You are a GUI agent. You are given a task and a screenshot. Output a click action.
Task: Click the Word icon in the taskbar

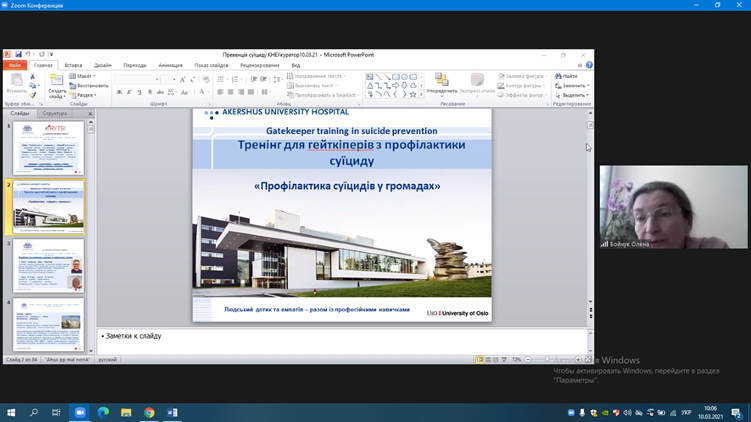click(172, 412)
